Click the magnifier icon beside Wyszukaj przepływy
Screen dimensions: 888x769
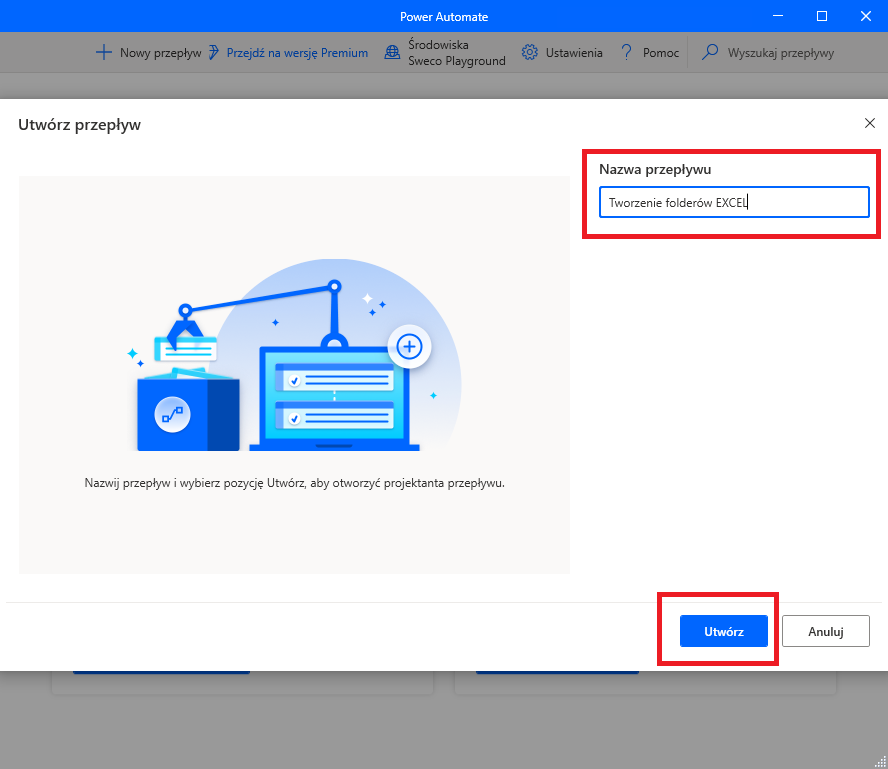click(x=710, y=53)
